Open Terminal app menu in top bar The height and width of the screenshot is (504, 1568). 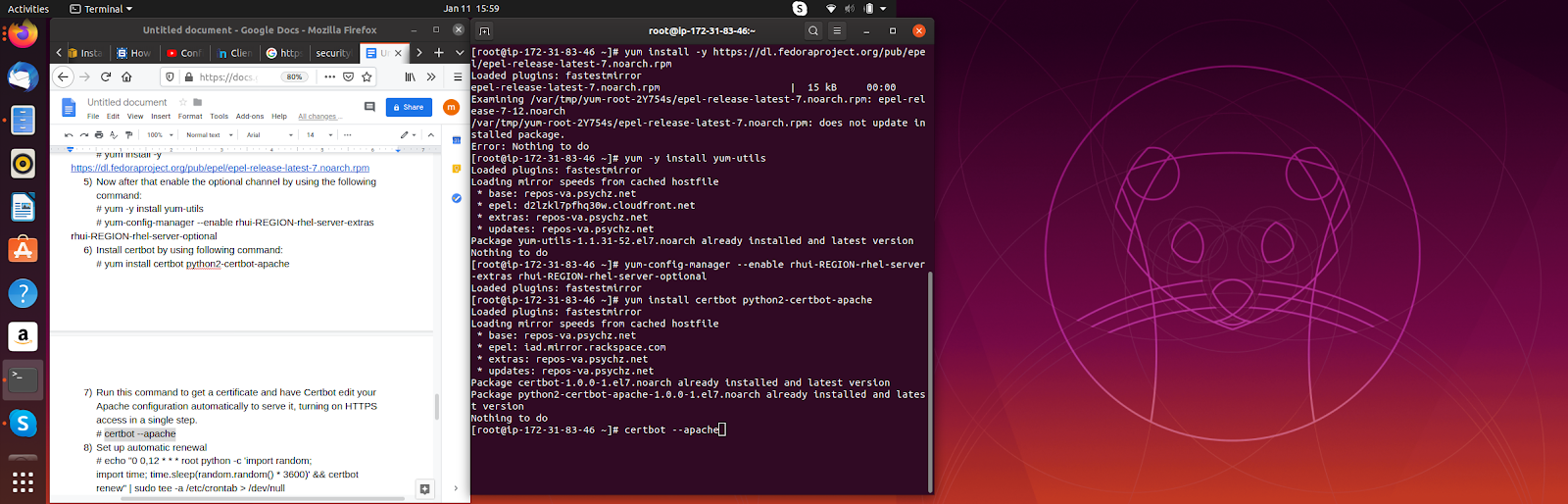point(101,9)
